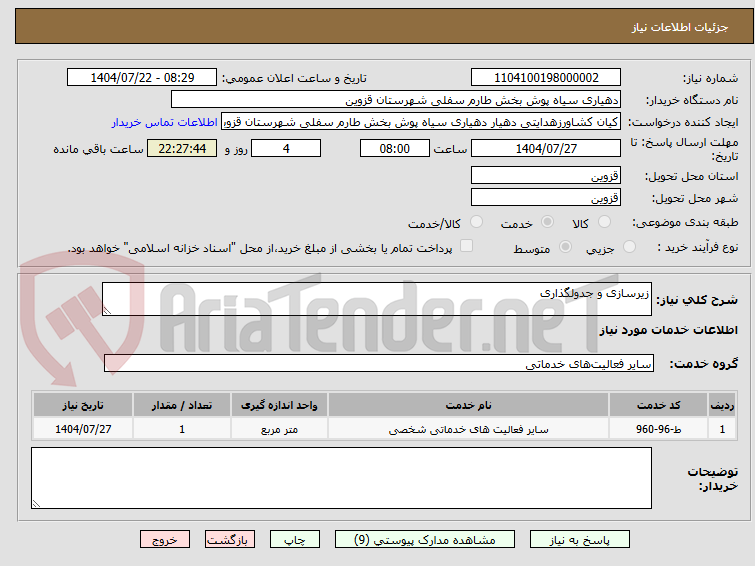Click the خروج exit button
The image size is (755, 566).
click(x=165, y=540)
